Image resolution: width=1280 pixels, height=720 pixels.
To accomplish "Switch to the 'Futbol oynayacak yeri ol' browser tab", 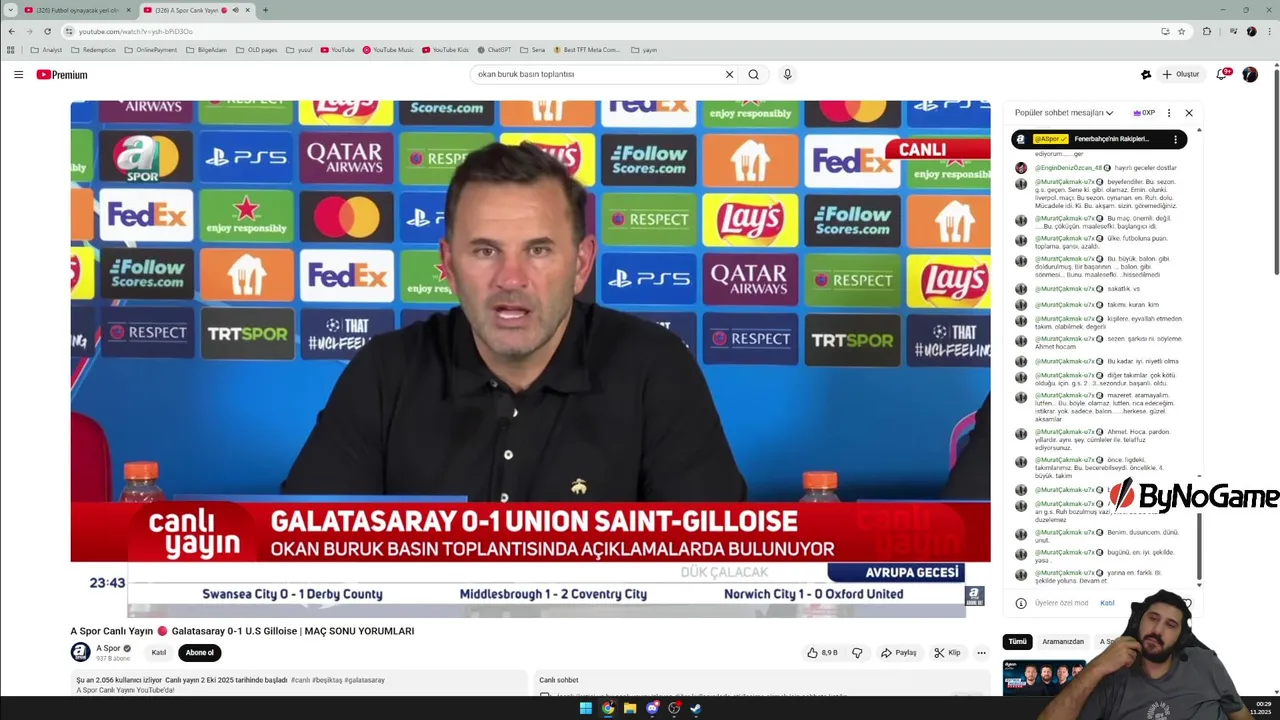I will pyautogui.click(x=76, y=10).
